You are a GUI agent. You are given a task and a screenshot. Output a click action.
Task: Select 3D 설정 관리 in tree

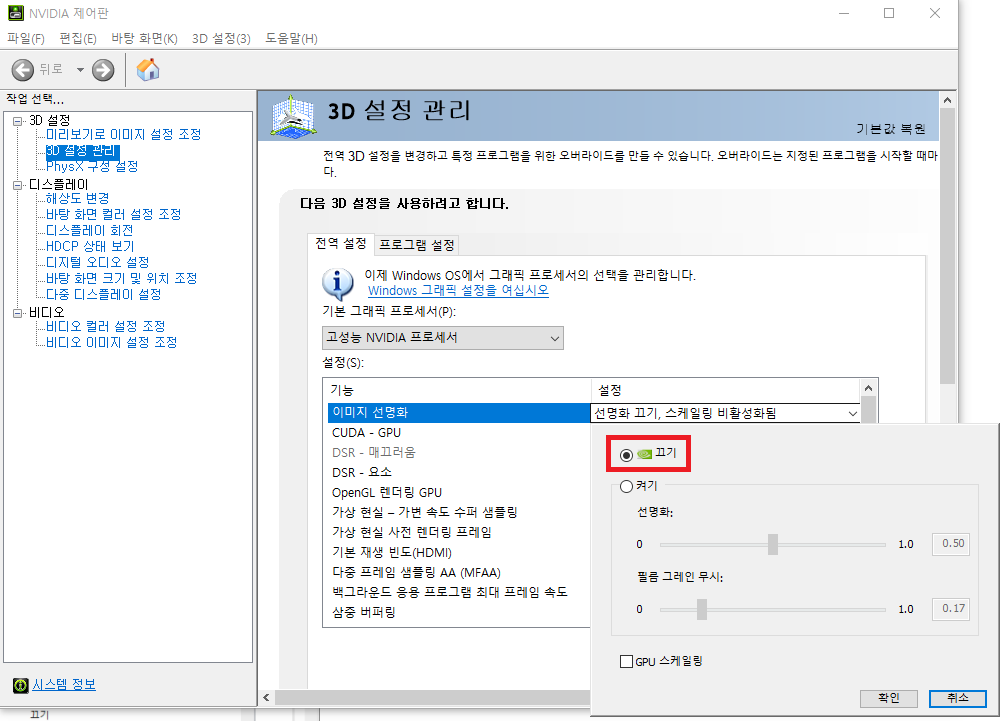point(81,151)
